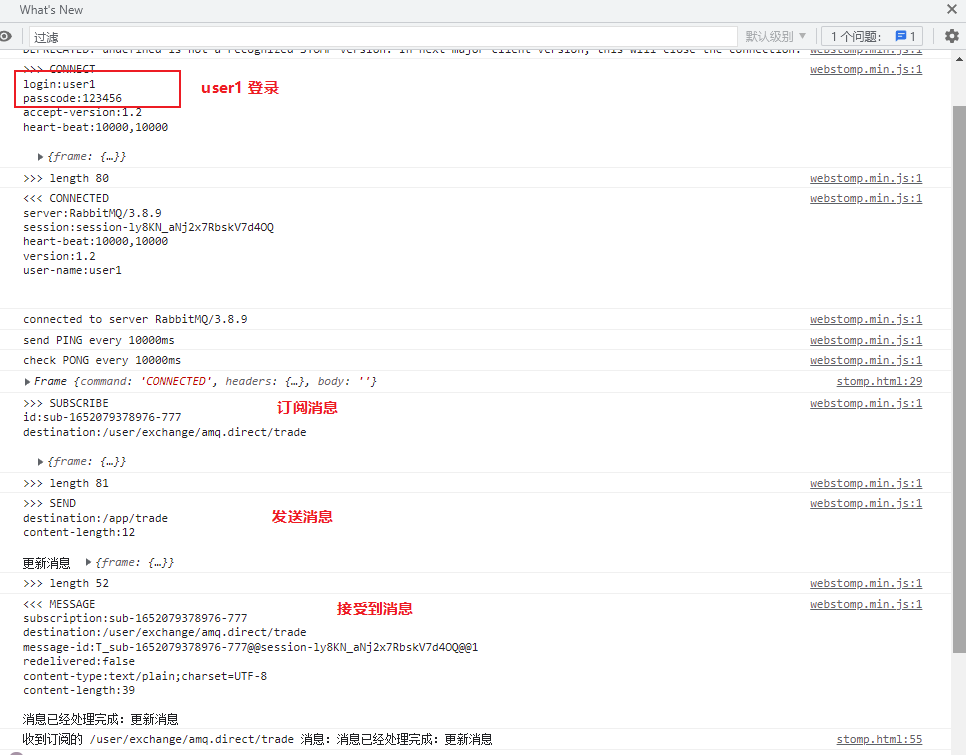
Task: Click the content-length:39 line
Action: tap(79, 690)
